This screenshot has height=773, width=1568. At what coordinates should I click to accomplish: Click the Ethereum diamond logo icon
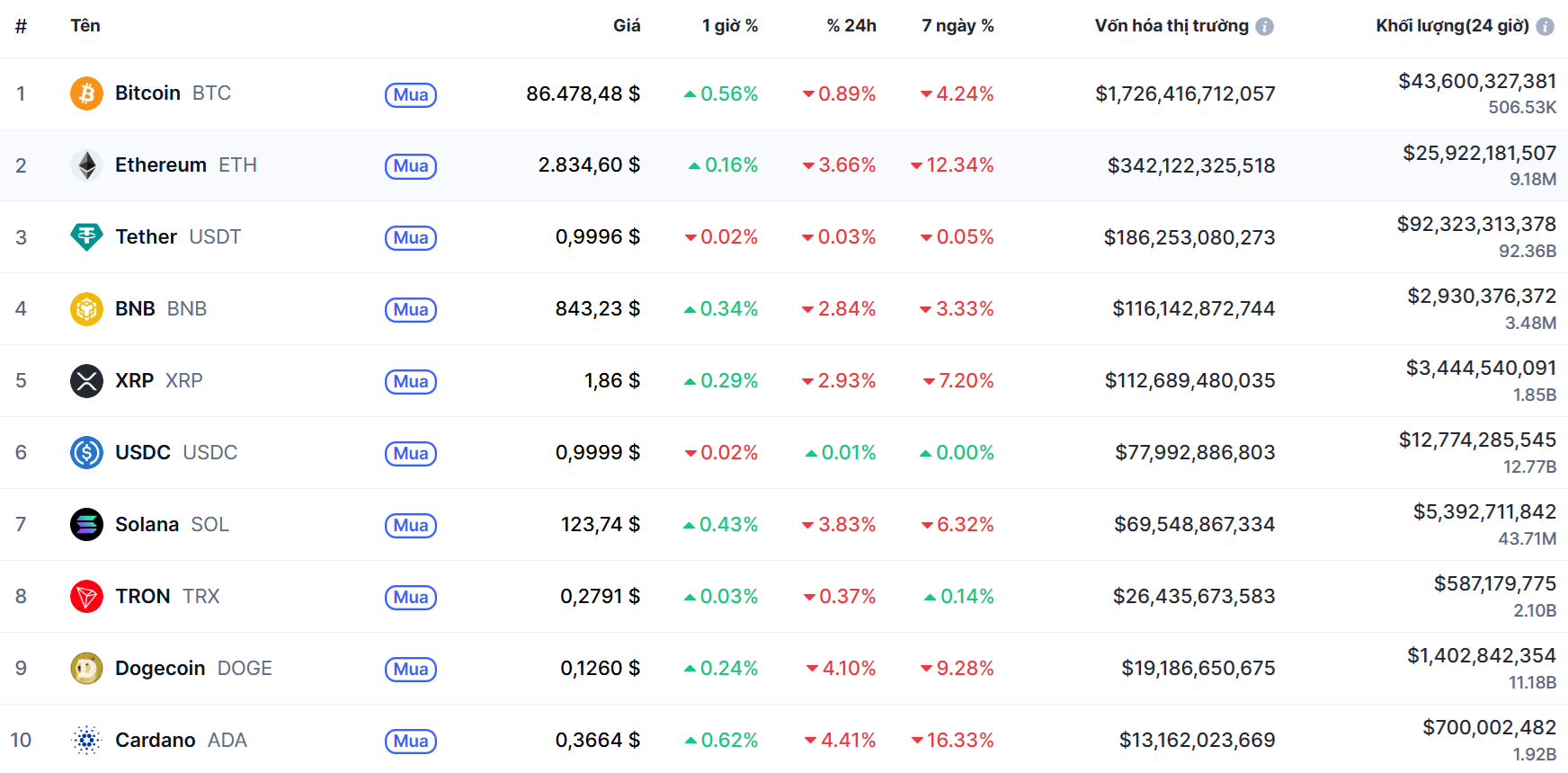point(86,165)
